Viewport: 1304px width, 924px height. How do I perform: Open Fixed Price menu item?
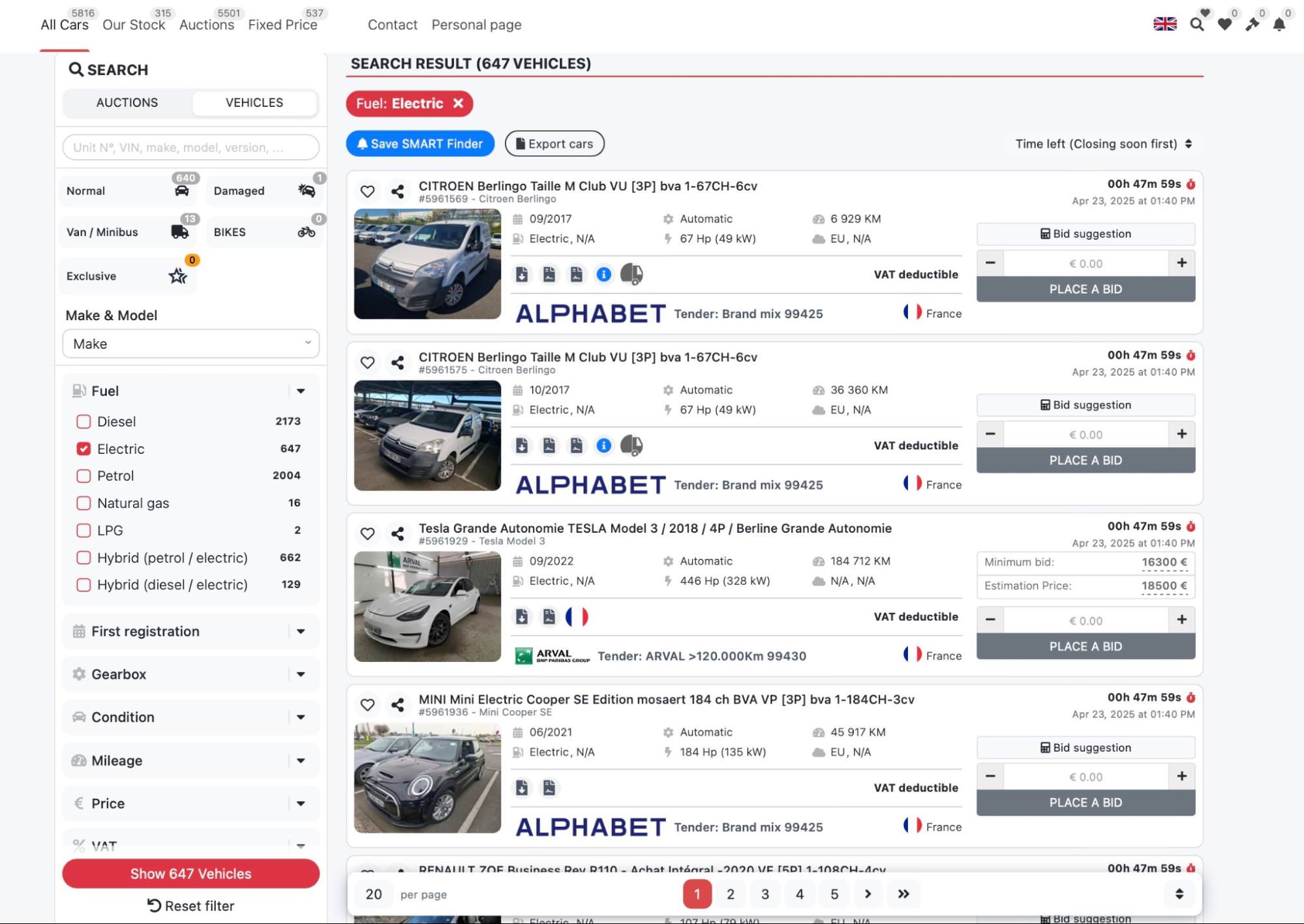[x=282, y=25]
